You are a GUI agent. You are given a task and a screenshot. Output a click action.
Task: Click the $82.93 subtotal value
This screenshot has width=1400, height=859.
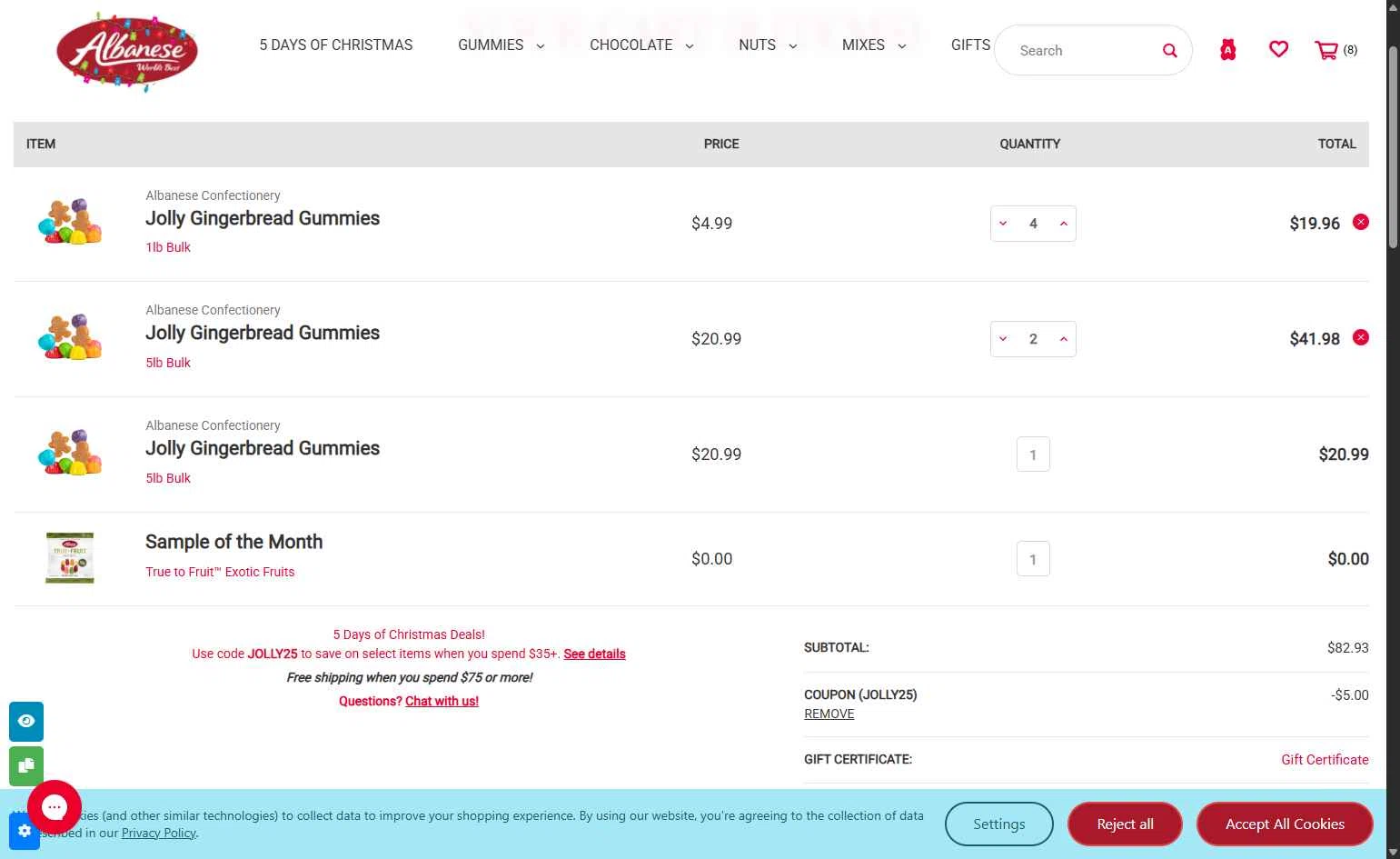1347,648
